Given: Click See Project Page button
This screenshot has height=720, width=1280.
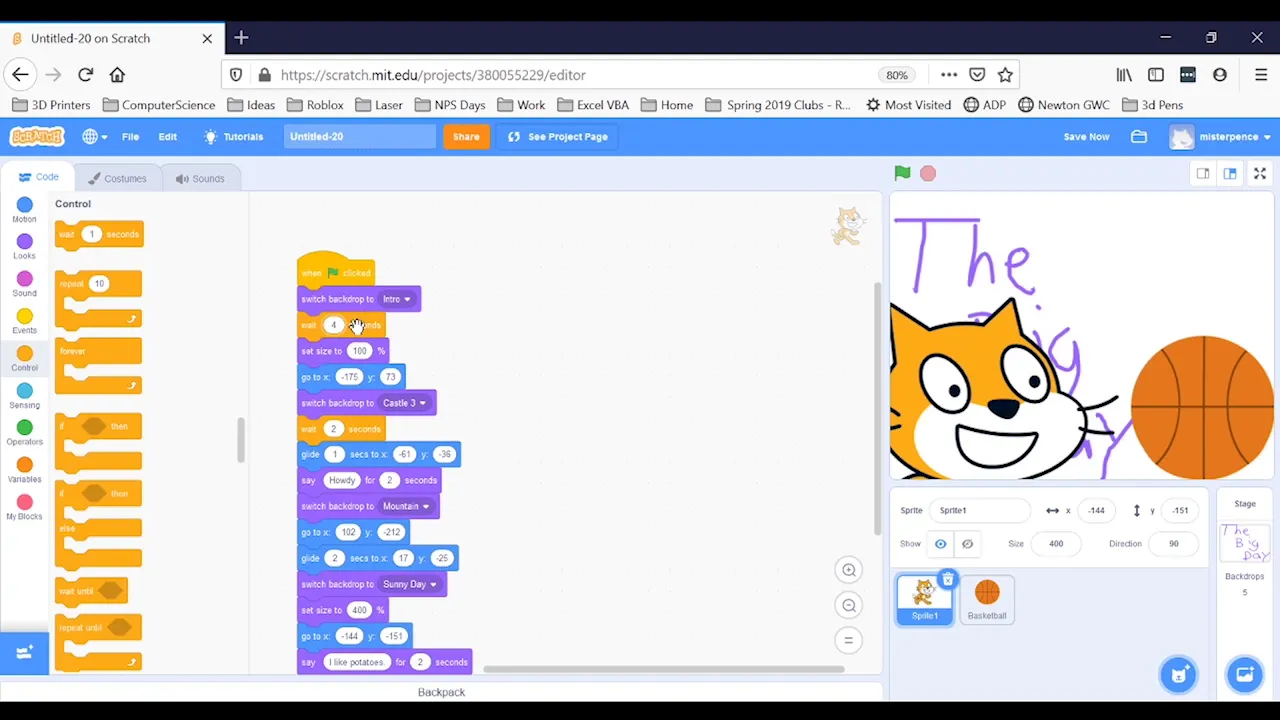Looking at the screenshot, I should [x=558, y=137].
